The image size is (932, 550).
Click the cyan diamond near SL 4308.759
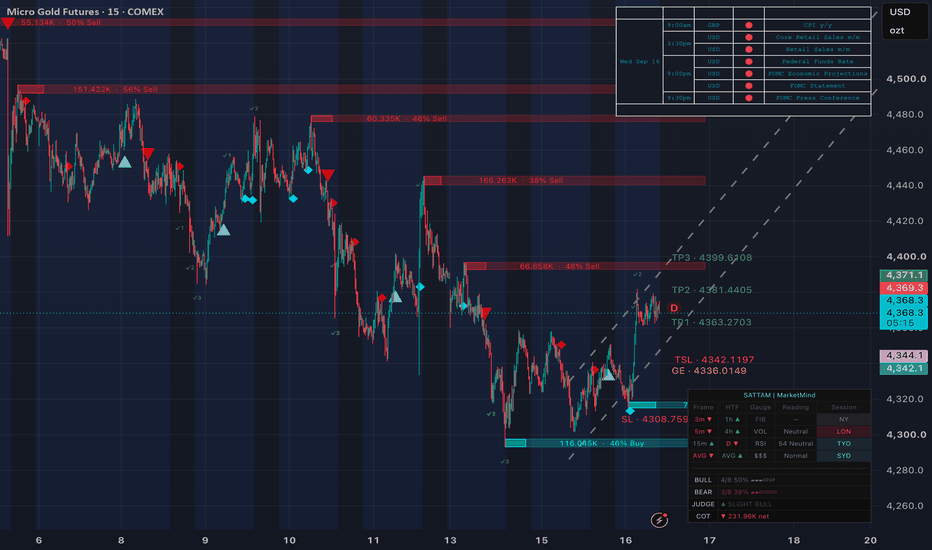[x=630, y=410]
